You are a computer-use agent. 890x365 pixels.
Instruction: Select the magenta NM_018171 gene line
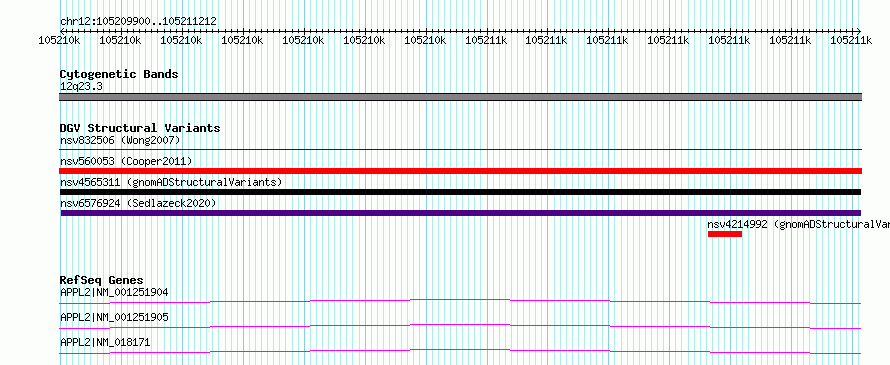pyautogui.click(x=460, y=351)
